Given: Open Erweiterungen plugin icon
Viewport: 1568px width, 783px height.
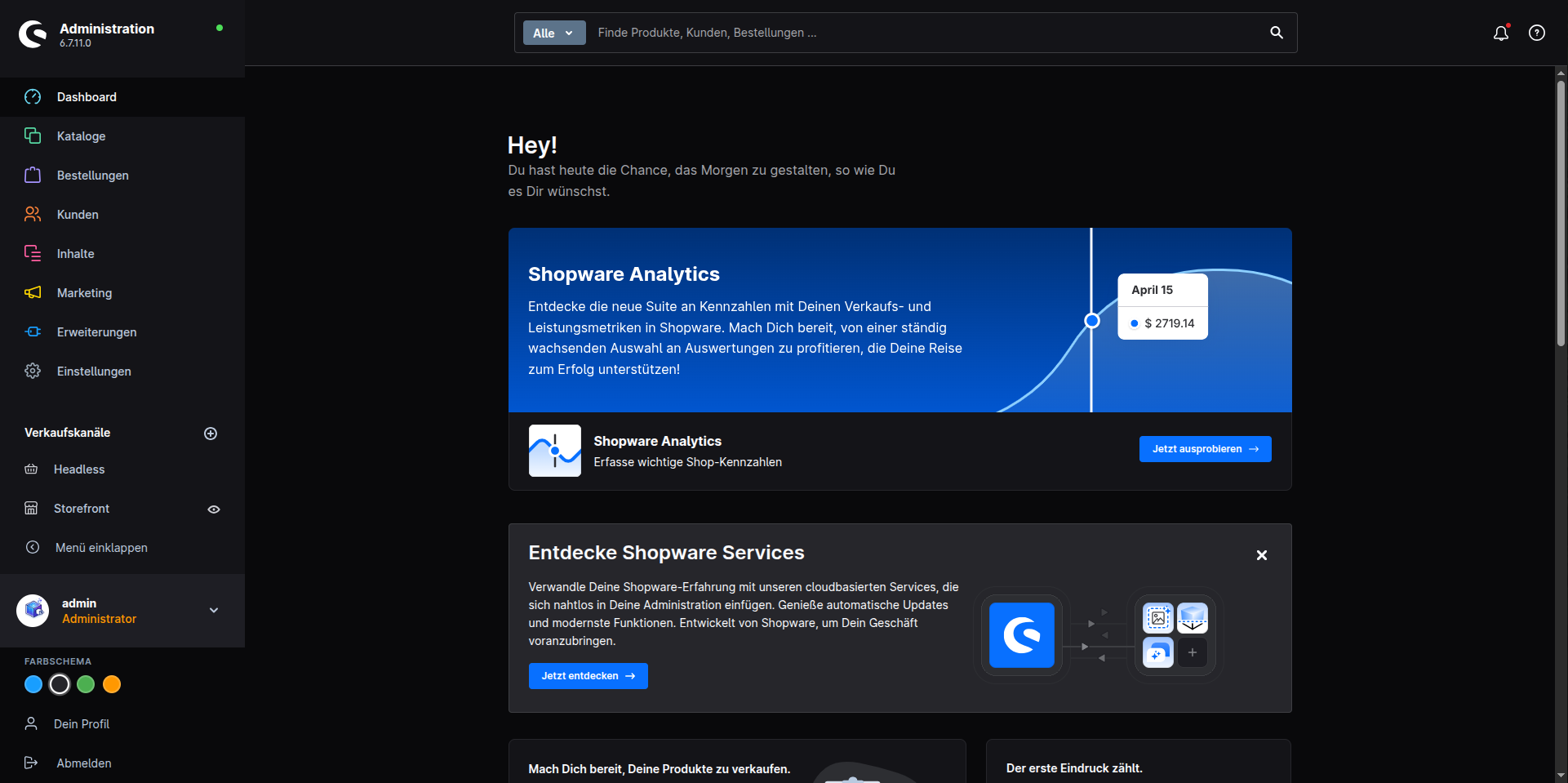Looking at the screenshot, I should pos(33,331).
